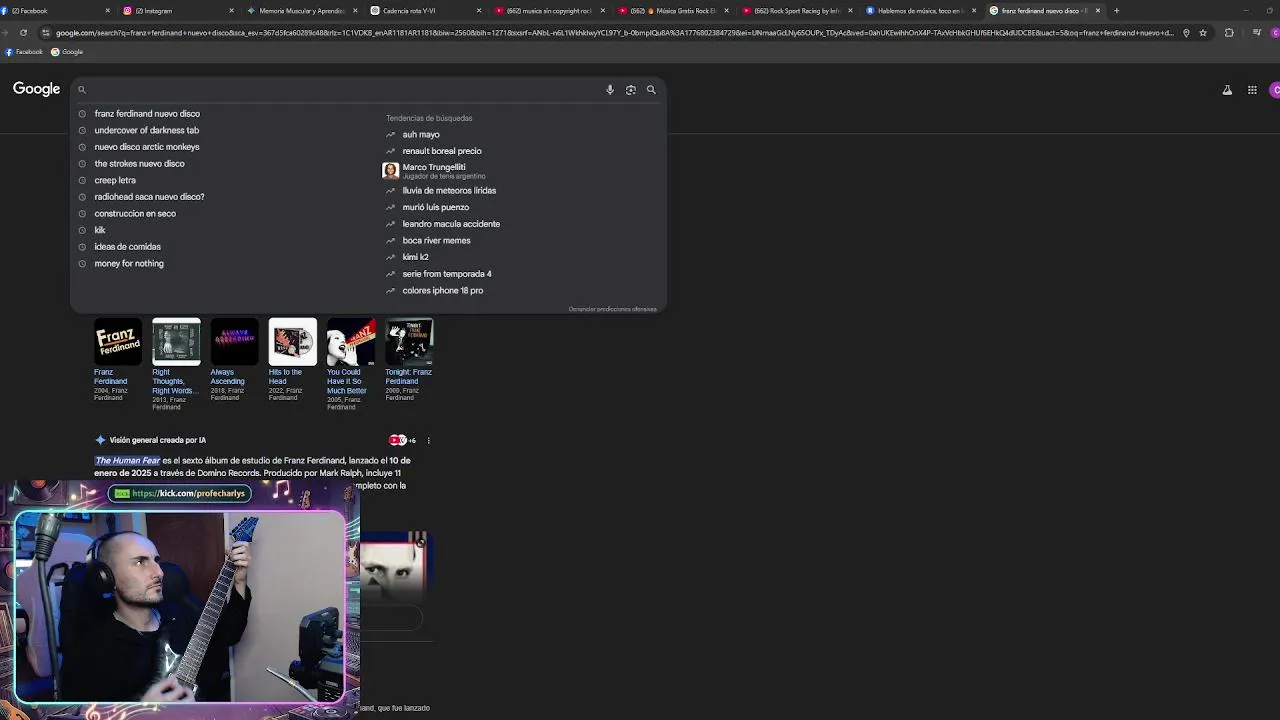Screen dimensions: 1280x720
Task: Reload the page
Action: pyautogui.click(x=23, y=33)
